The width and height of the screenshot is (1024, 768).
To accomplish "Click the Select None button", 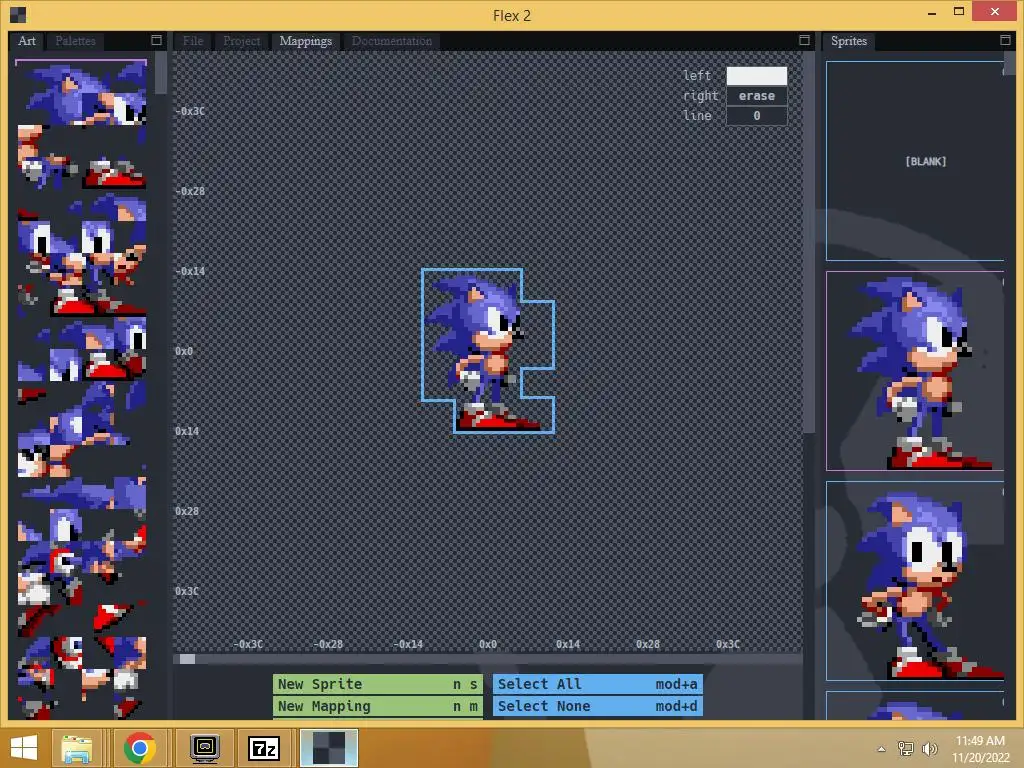I will tap(598, 706).
